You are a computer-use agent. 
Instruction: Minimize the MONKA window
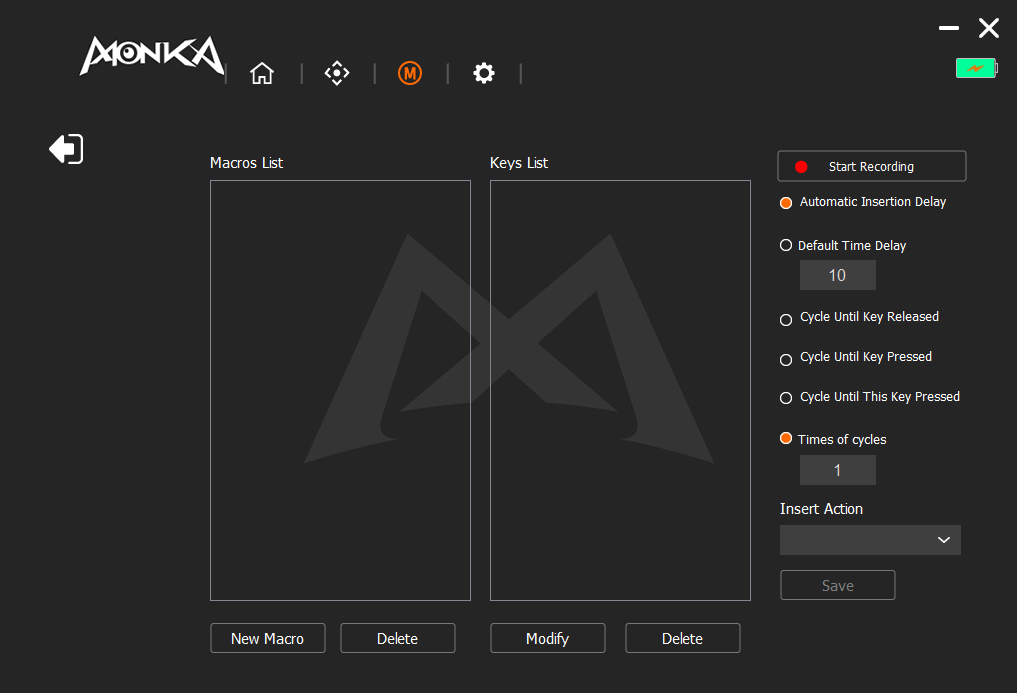[x=948, y=28]
